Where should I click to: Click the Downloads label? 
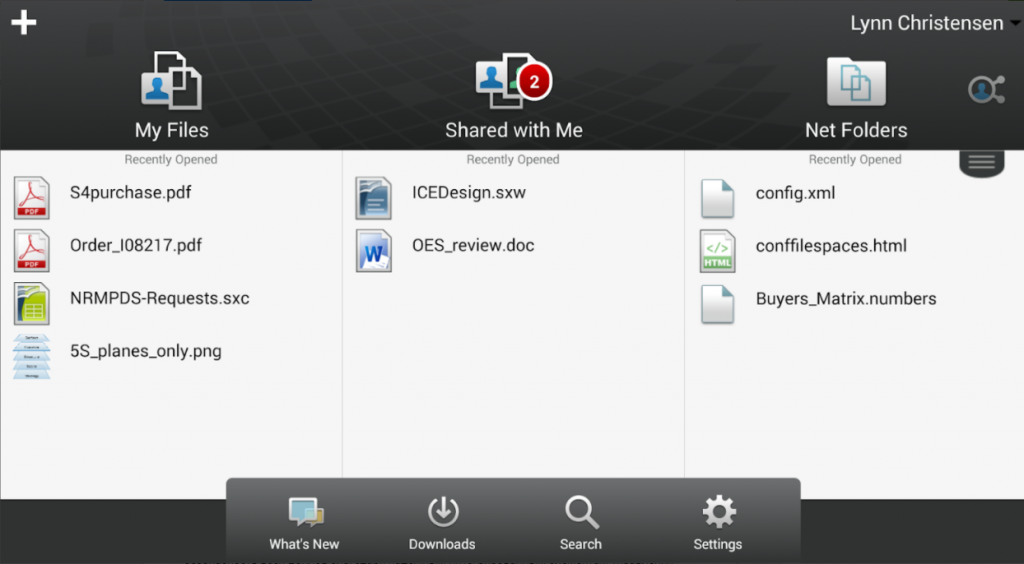coord(442,544)
